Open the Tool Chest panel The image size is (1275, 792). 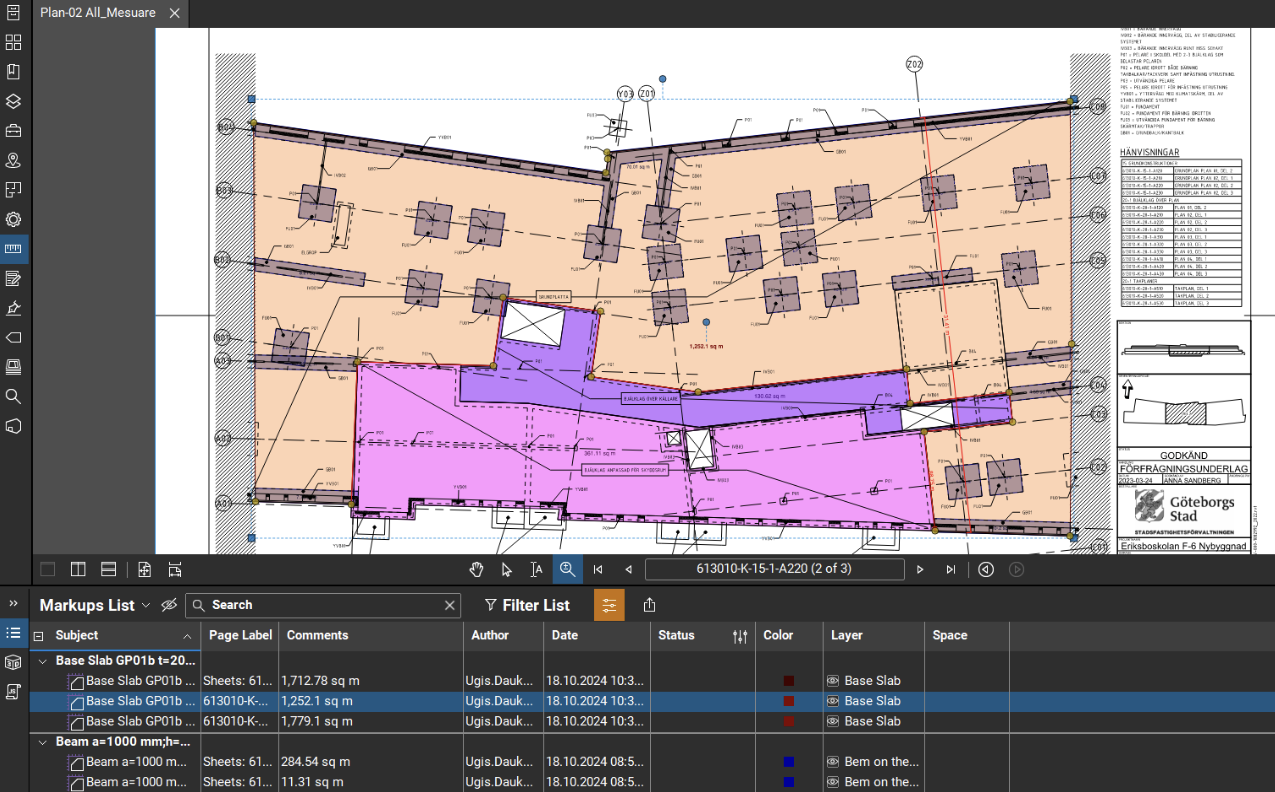click(x=14, y=130)
